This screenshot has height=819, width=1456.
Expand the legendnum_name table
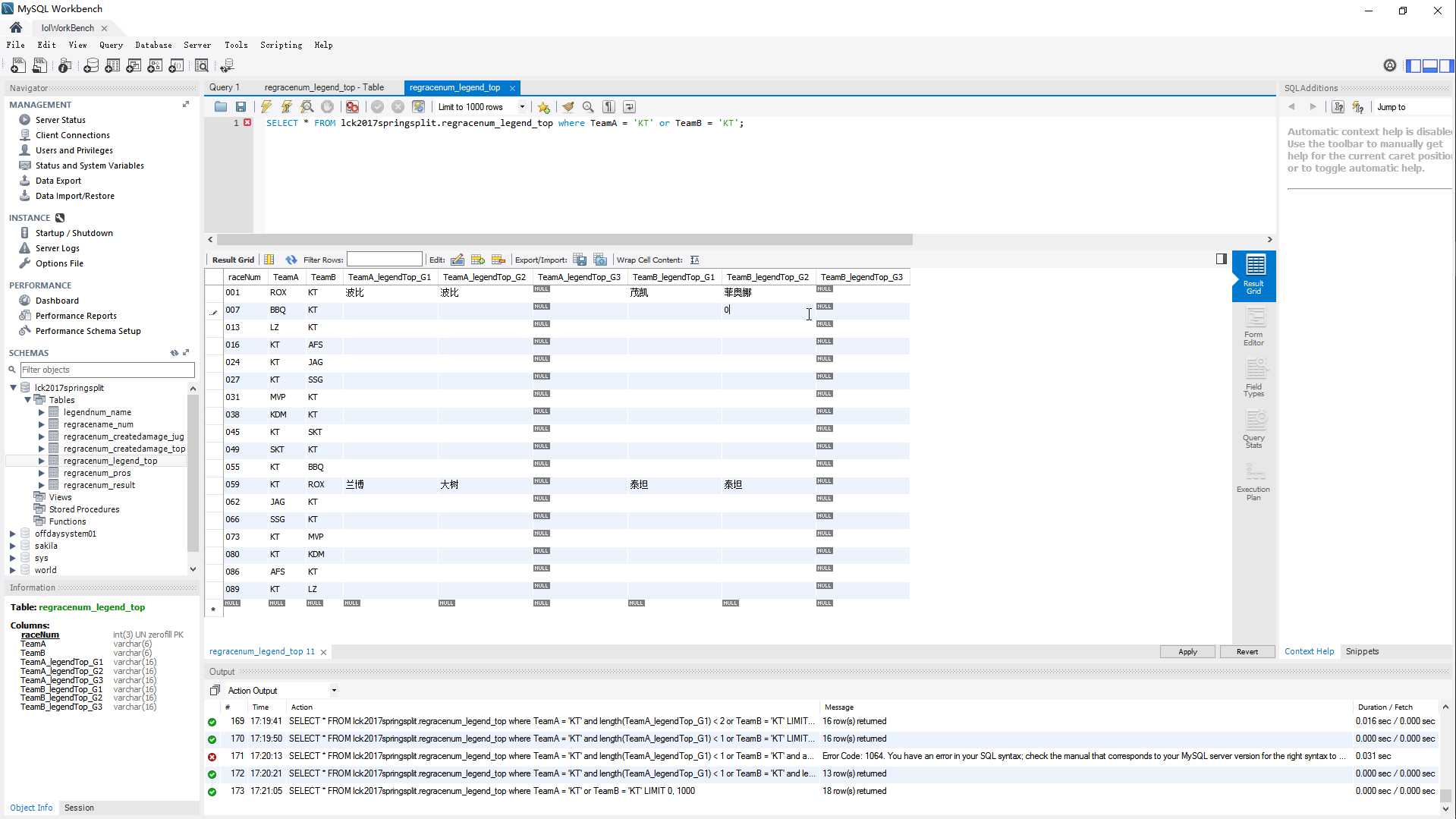[41, 412]
